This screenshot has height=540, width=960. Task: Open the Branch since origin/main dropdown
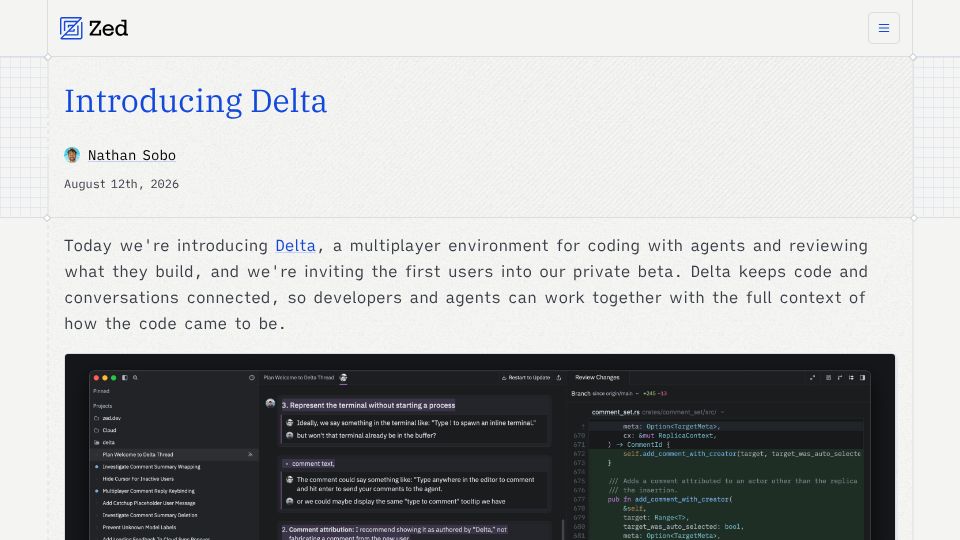tap(605, 394)
